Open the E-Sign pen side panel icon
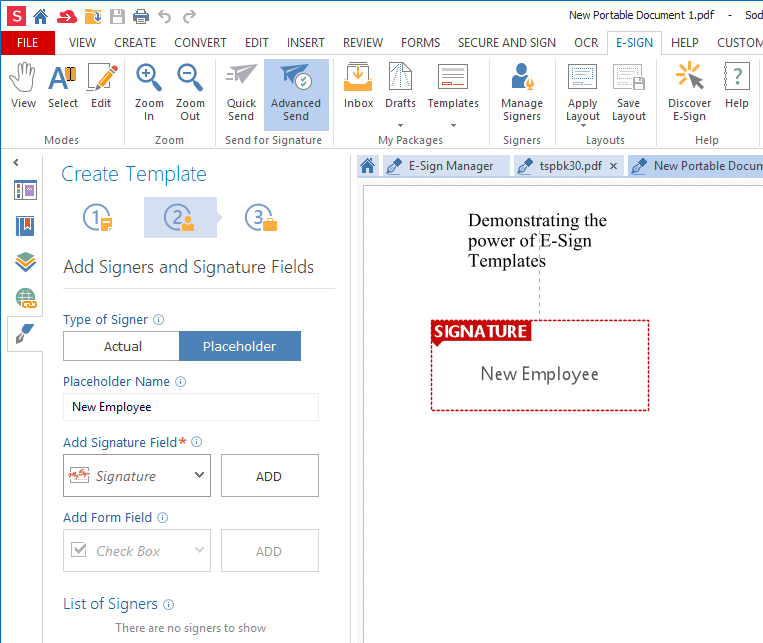Image resolution: width=763 pixels, height=643 pixels. [25, 334]
